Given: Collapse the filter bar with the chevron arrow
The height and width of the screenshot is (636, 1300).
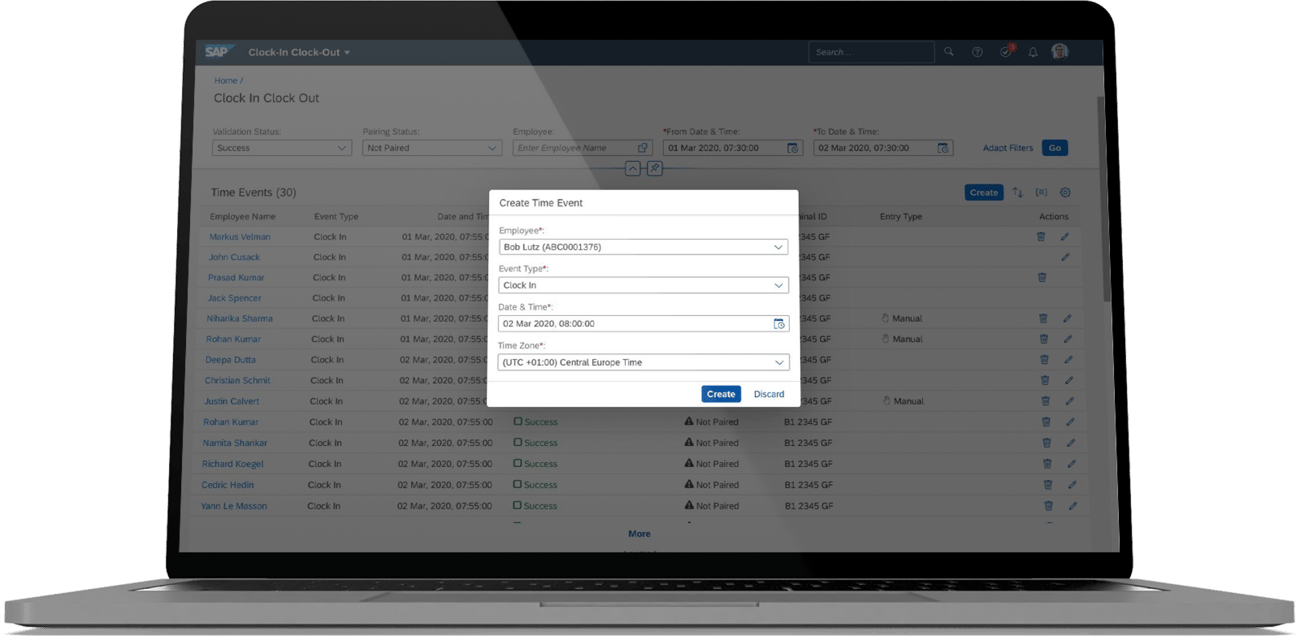Looking at the screenshot, I should [x=633, y=168].
